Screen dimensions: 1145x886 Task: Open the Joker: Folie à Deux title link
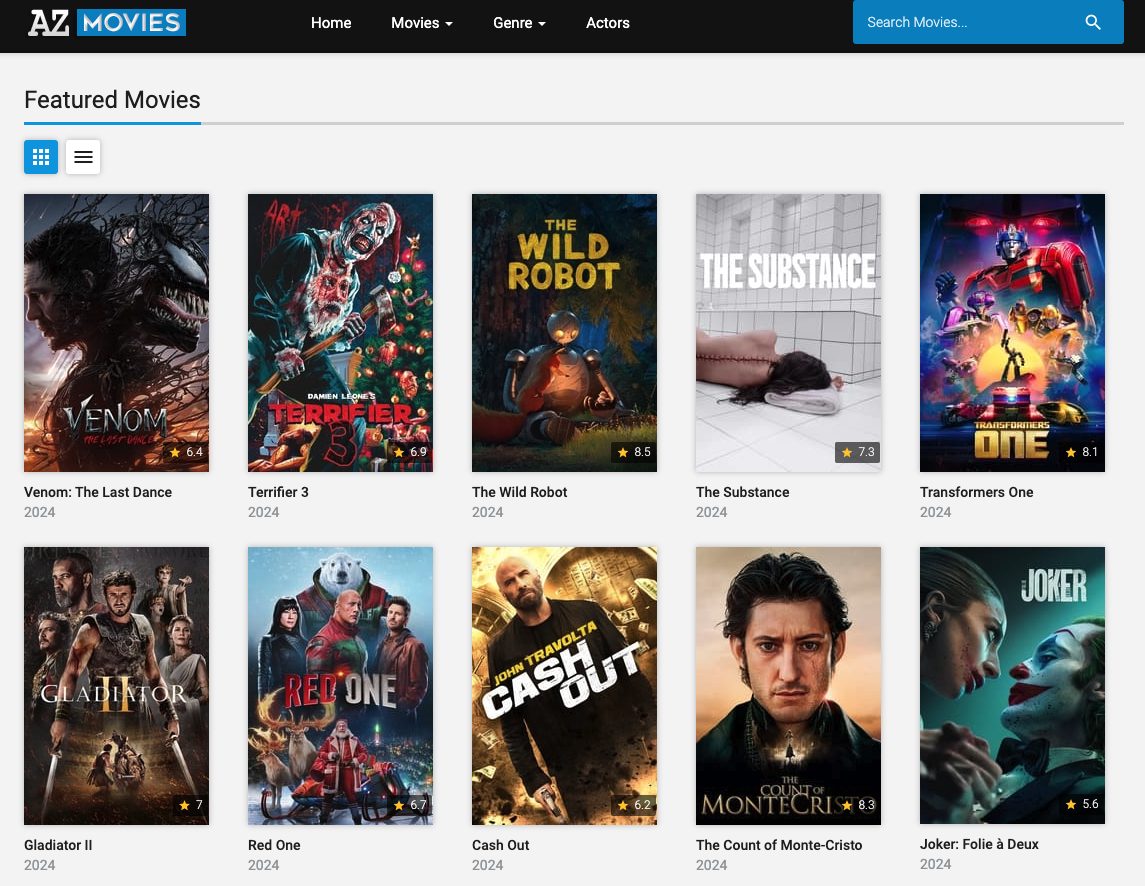pyautogui.click(x=979, y=844)
